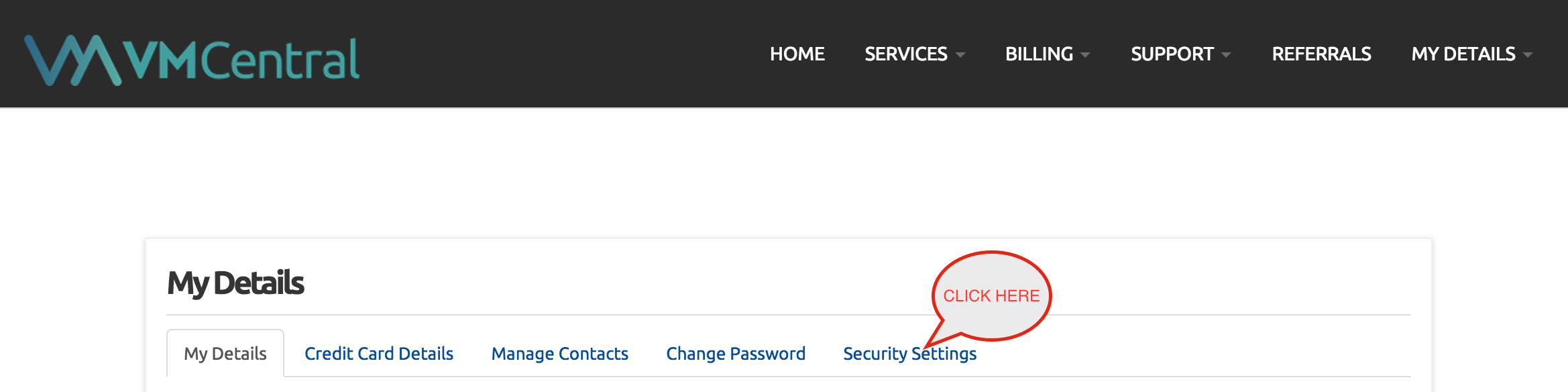Click the VMCentral wave logo icon
The width and height of the screenshot is (1568, 392).
coord(72,60)
